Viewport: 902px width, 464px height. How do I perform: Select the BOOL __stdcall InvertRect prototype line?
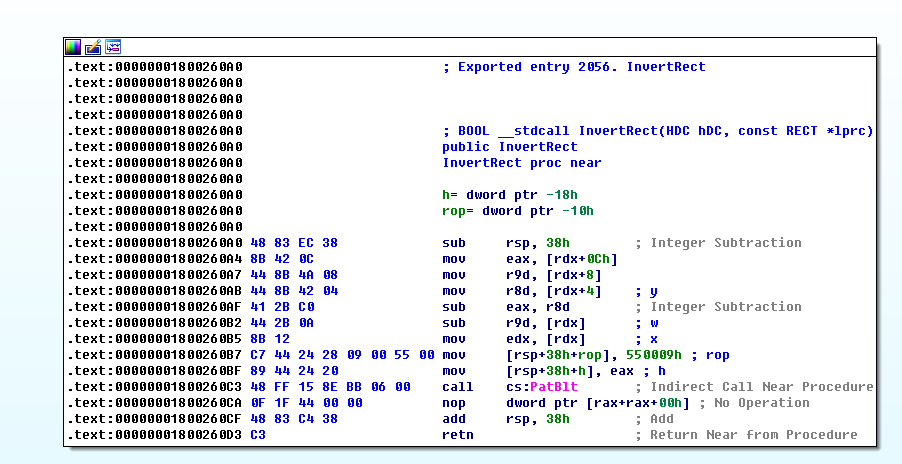click(658, 131)
